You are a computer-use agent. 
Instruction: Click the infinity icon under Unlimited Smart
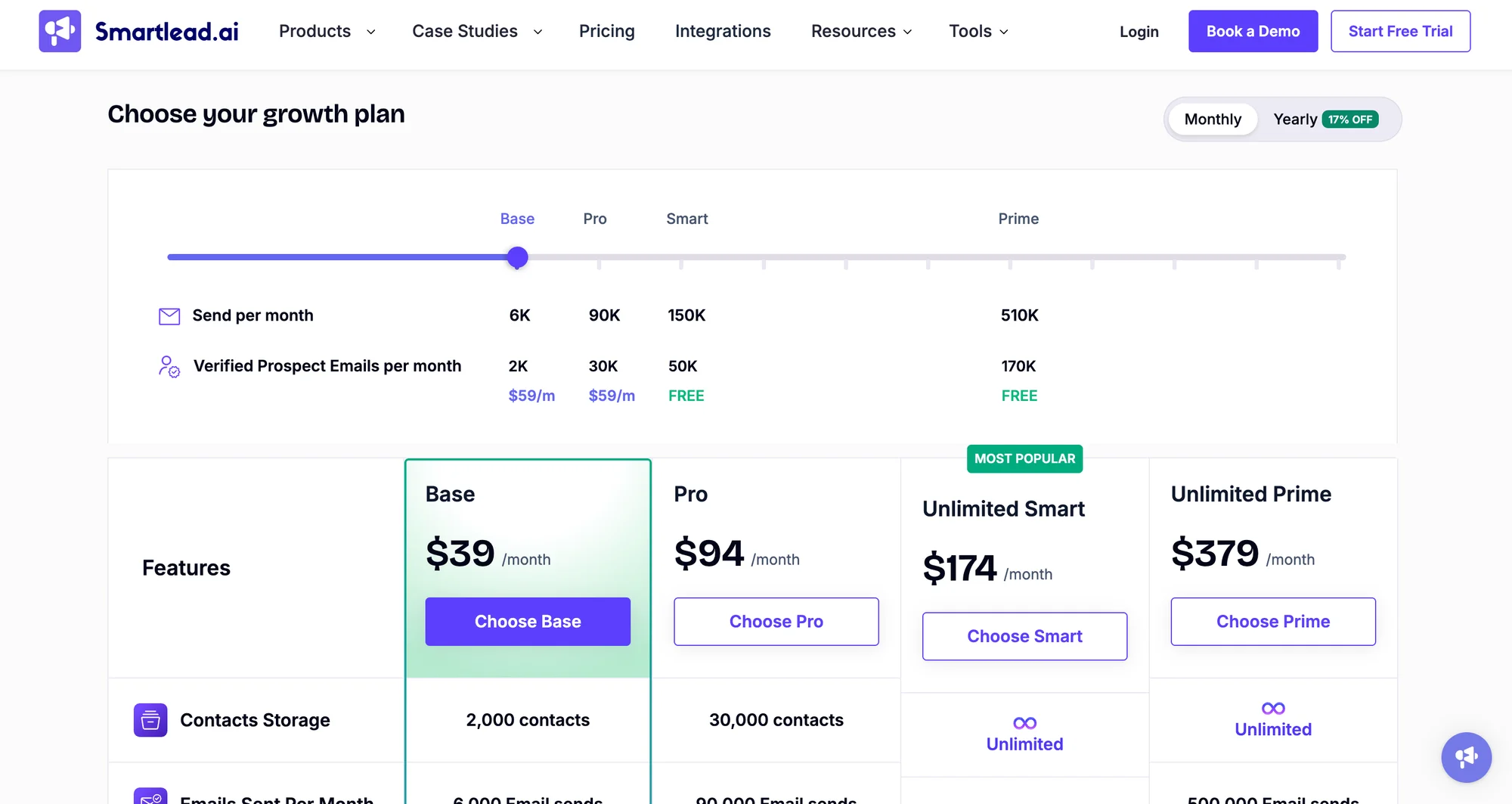coord(1024,723)
